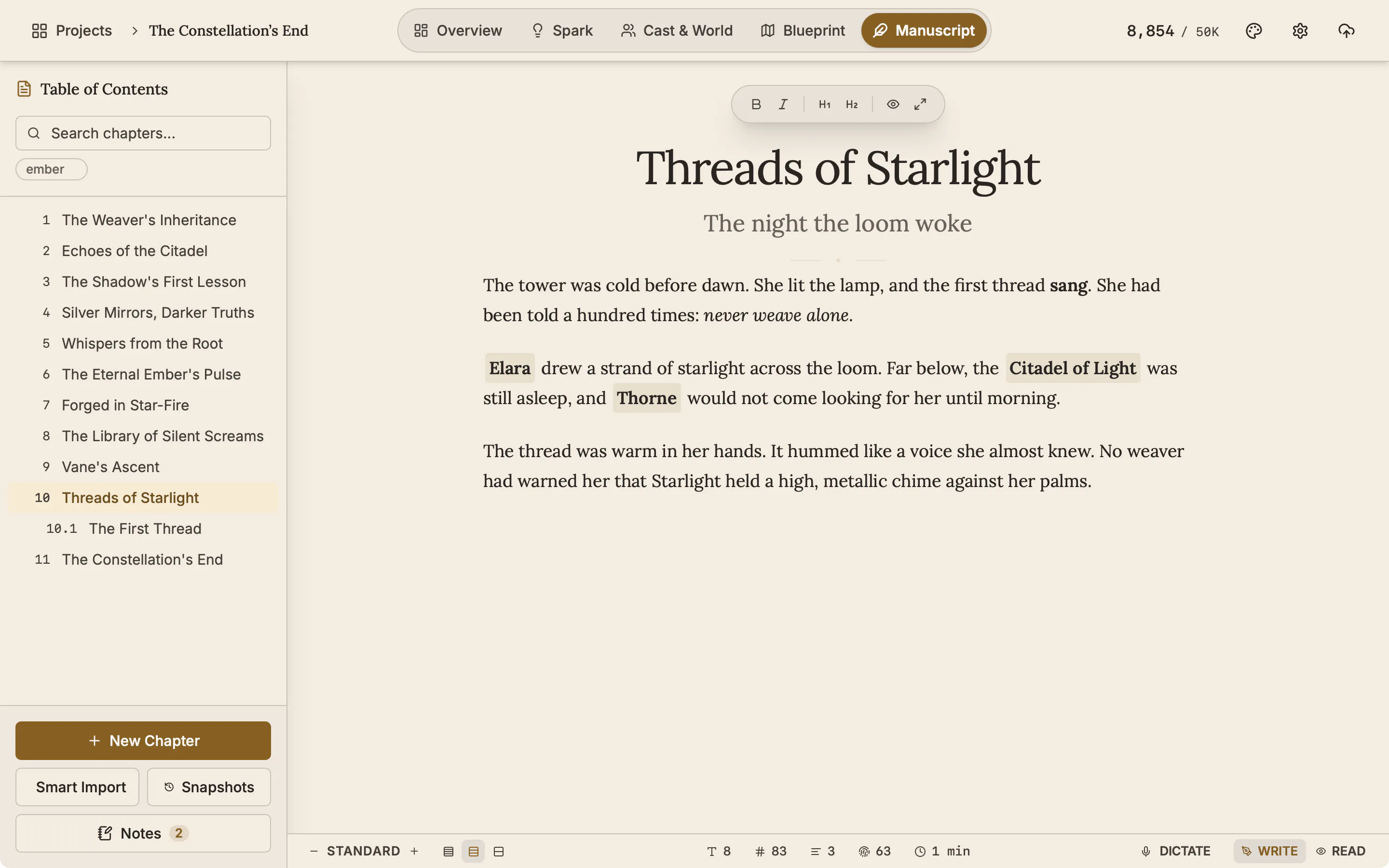Image resolution: width=1389 pixels, height=868 pixels.
Task: Open the Spark tab
Action: (x=561, y=30)
